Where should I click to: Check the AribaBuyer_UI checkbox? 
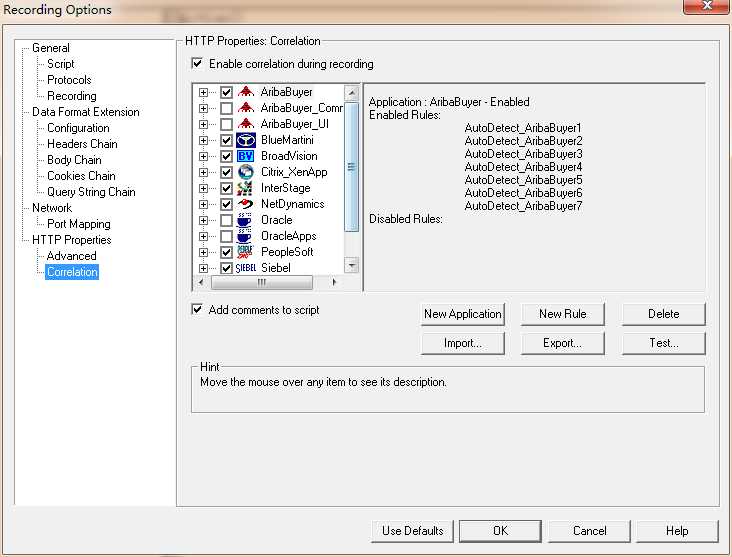click(x=226, y=124)
